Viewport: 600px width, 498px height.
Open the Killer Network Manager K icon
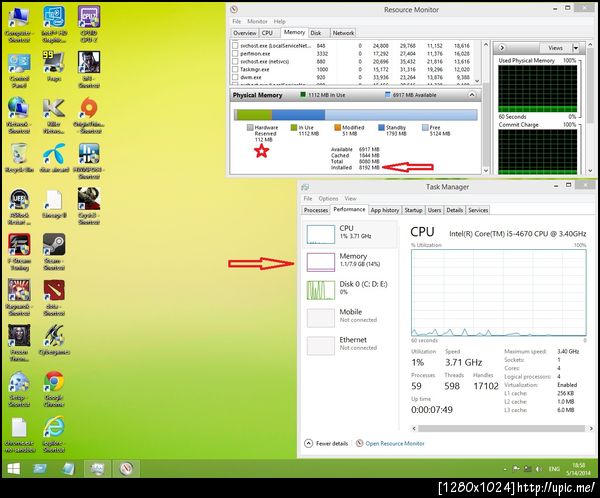pos(54,115)
